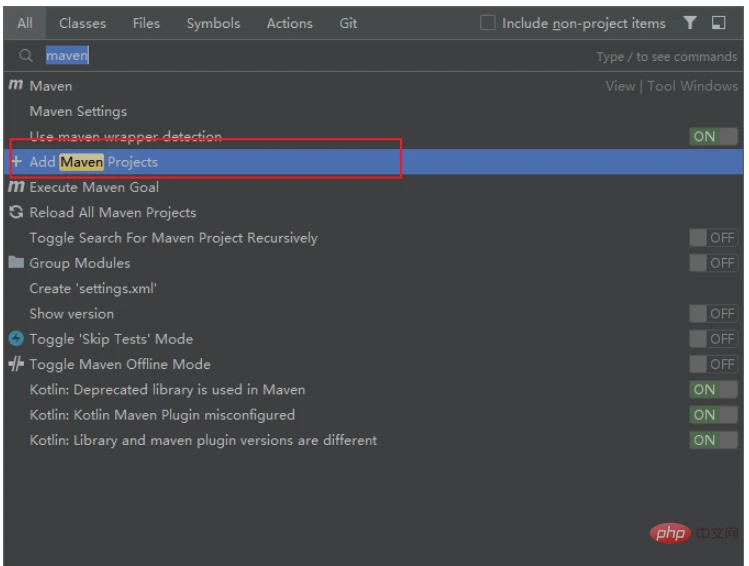Click the Skip Tests Mode icon

16,339
